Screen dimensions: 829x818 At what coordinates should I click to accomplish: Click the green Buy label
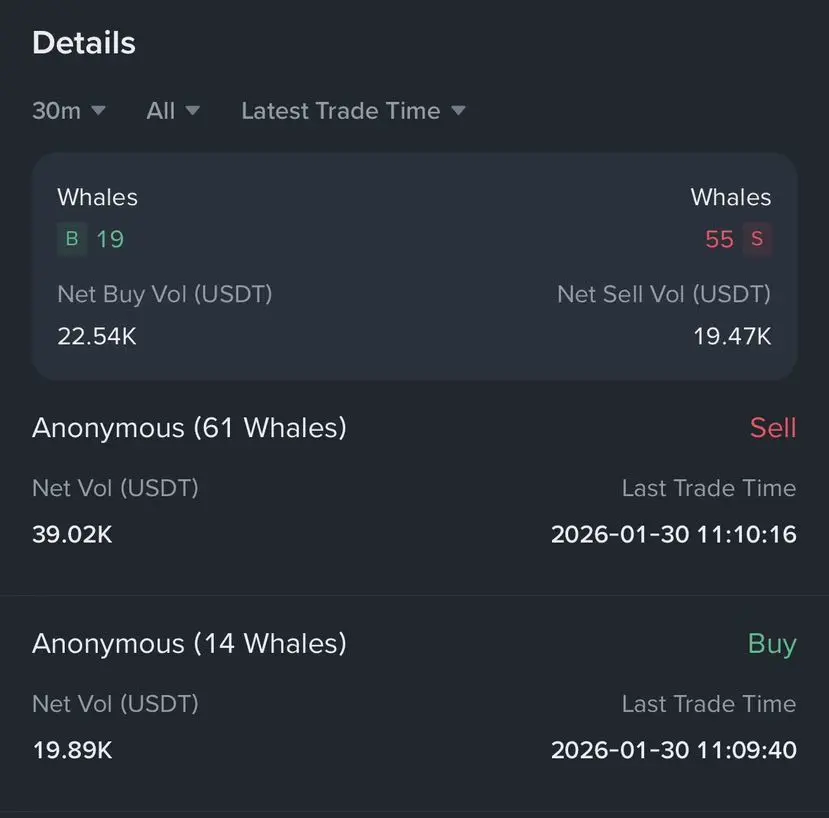[x=772, y=643]
